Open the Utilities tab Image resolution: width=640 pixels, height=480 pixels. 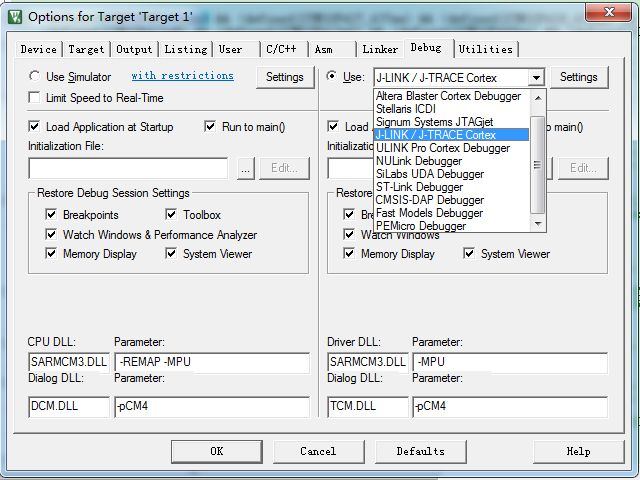(x=486, y=49)
